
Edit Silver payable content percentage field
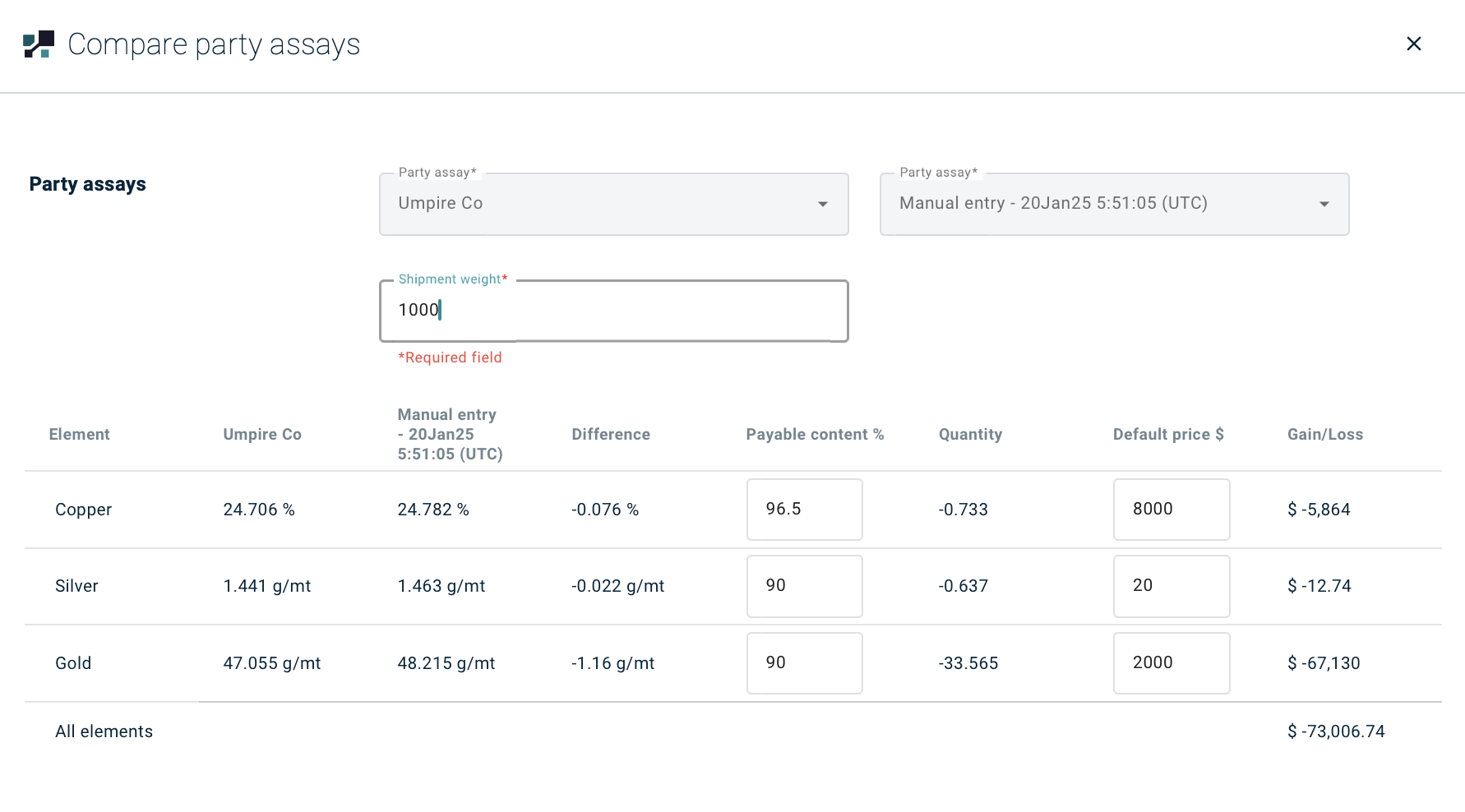click(804, 586)
